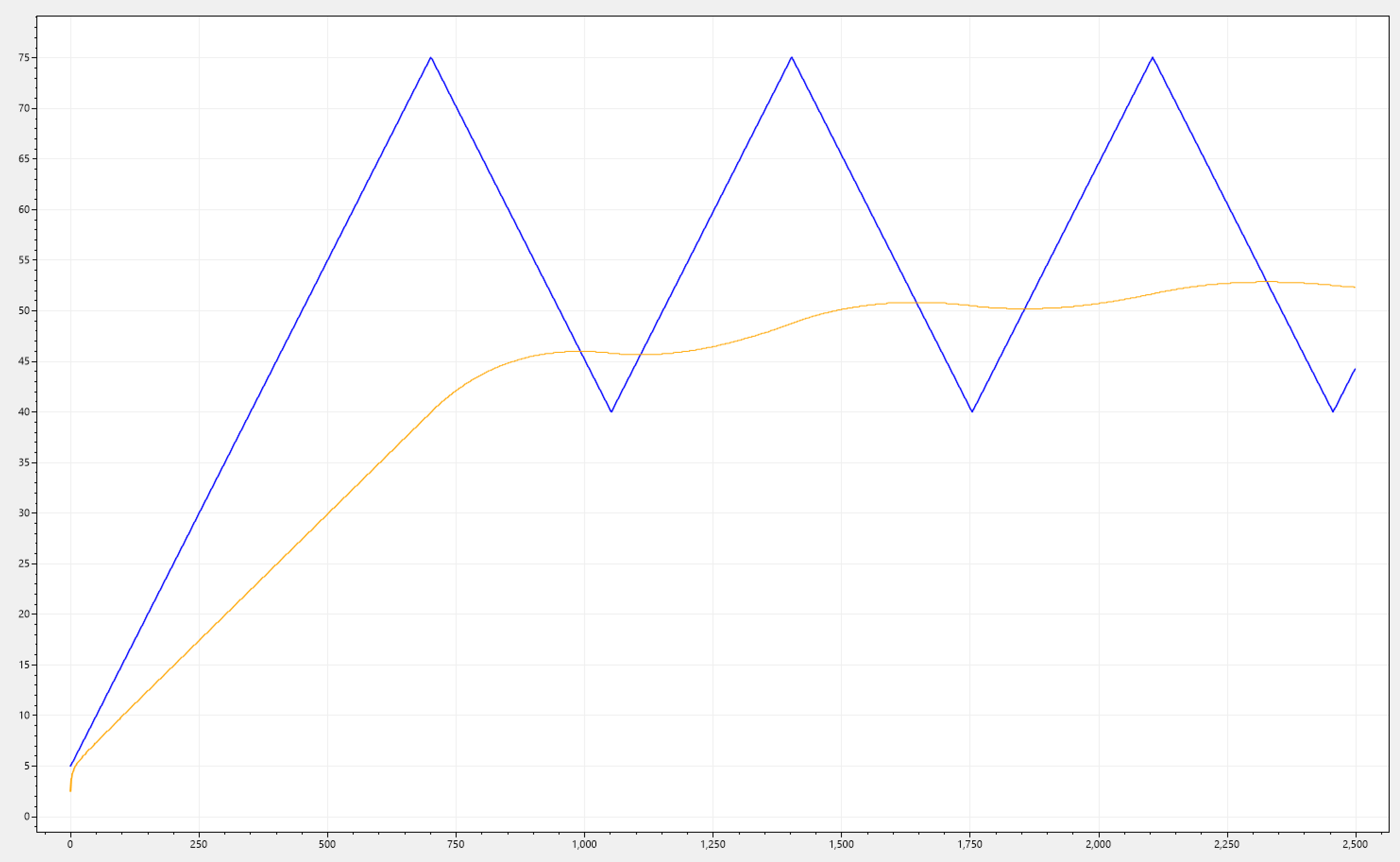This screenshot has width=1400, height=862.
Task: Click the y-axis label 30
Action: point(24,512)
